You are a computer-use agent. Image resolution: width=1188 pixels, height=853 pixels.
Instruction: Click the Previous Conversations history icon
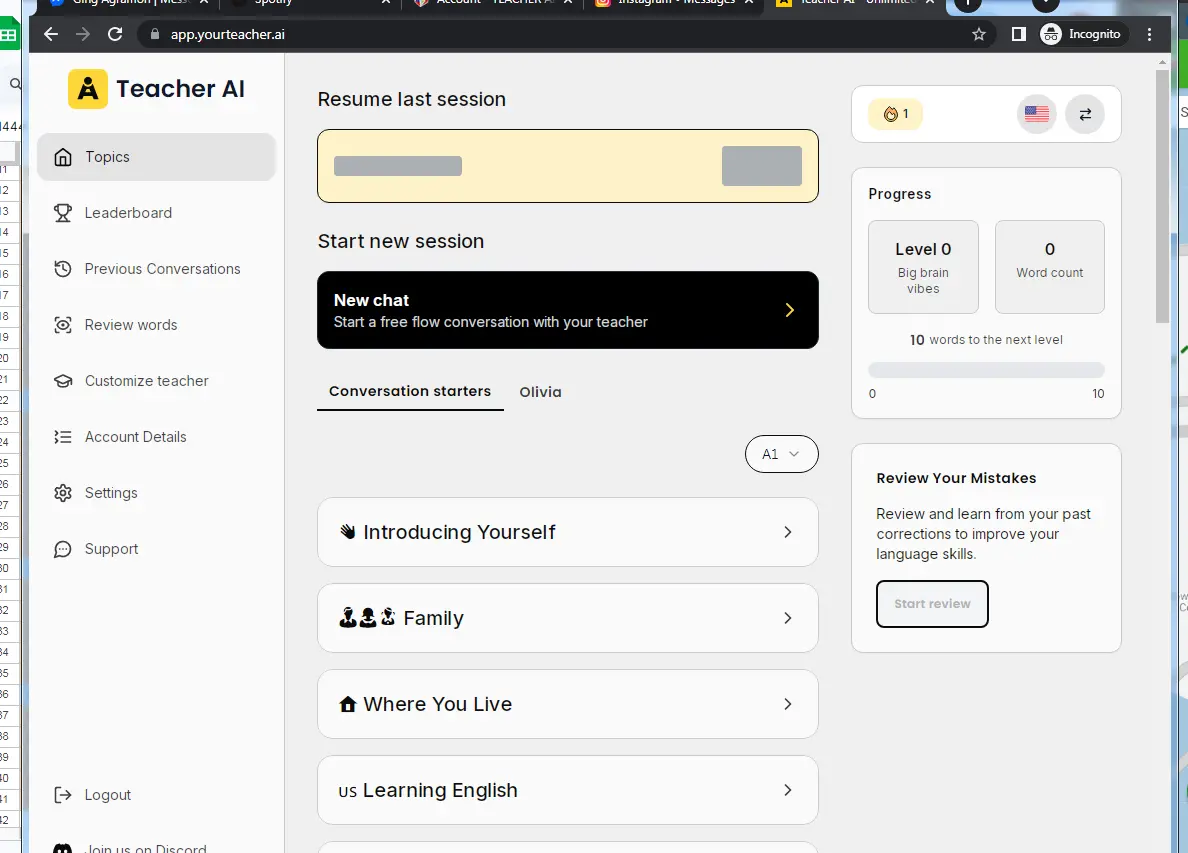tap(63, 269)
